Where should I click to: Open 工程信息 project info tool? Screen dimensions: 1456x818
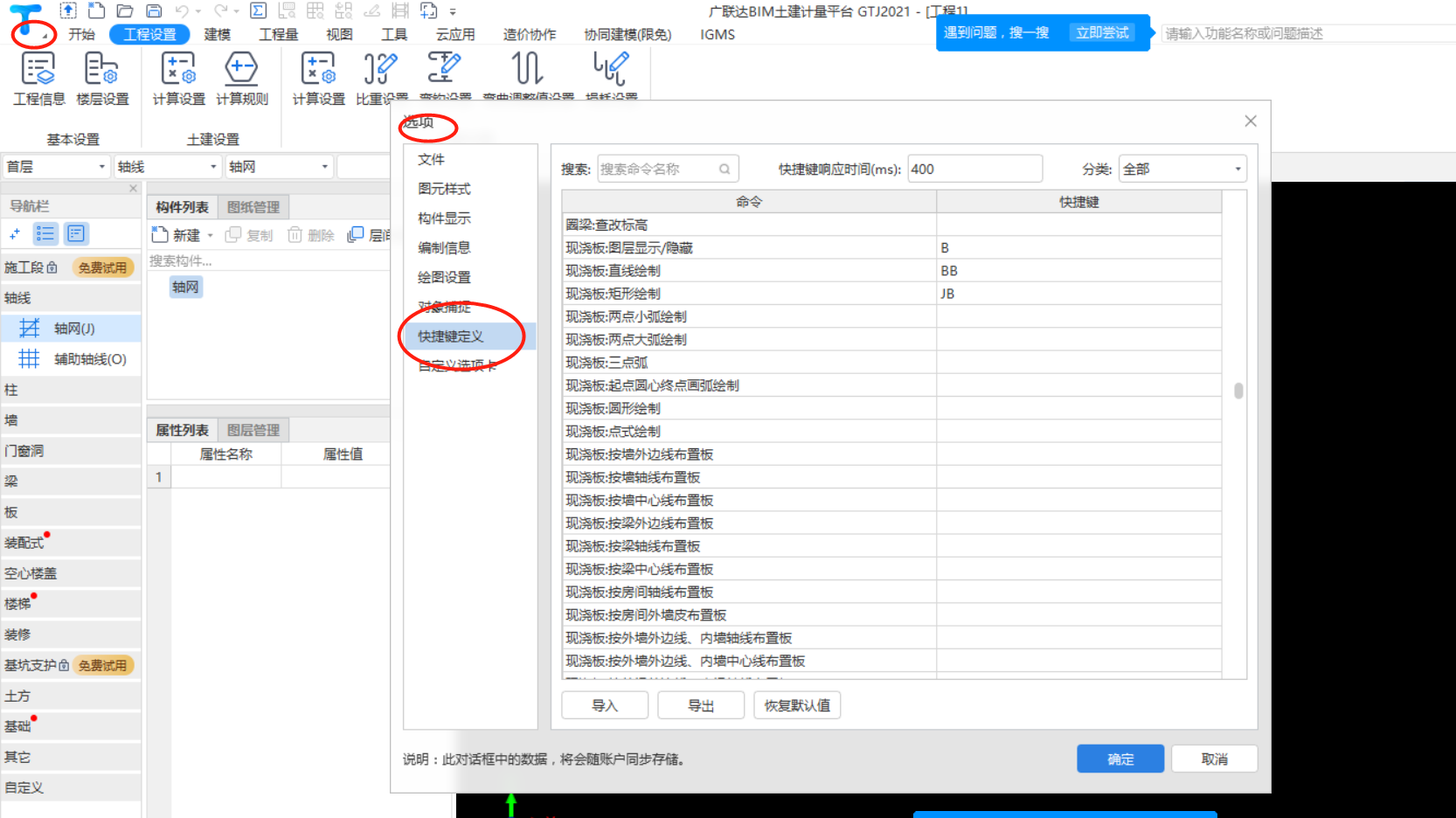tap(38, 79)
